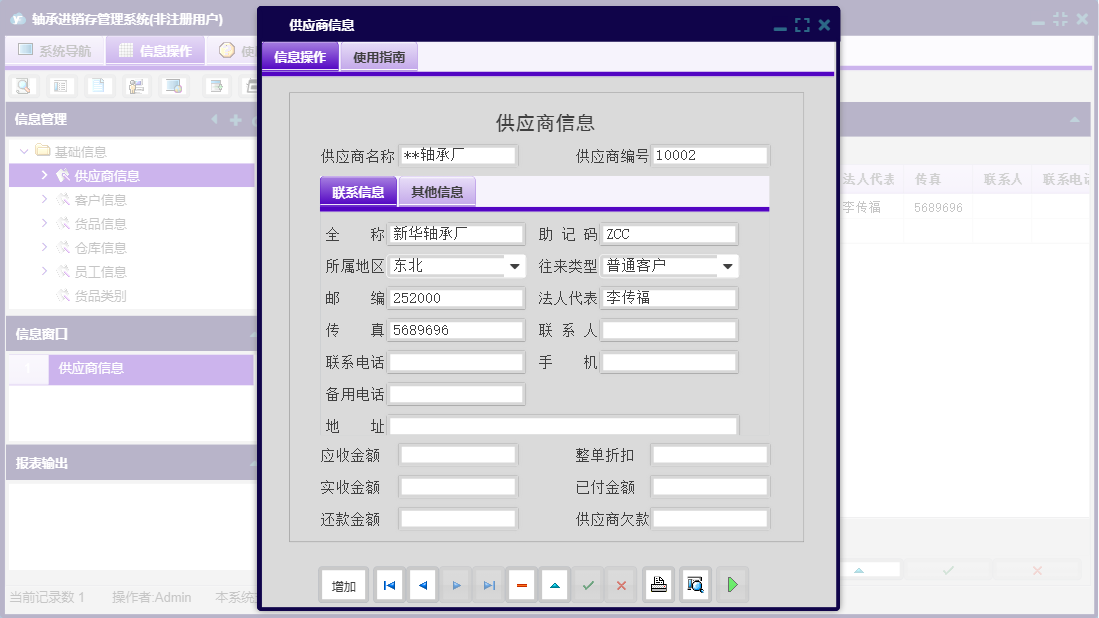Click the 增加 button
1099x618 pixels.
pos(343,585)
